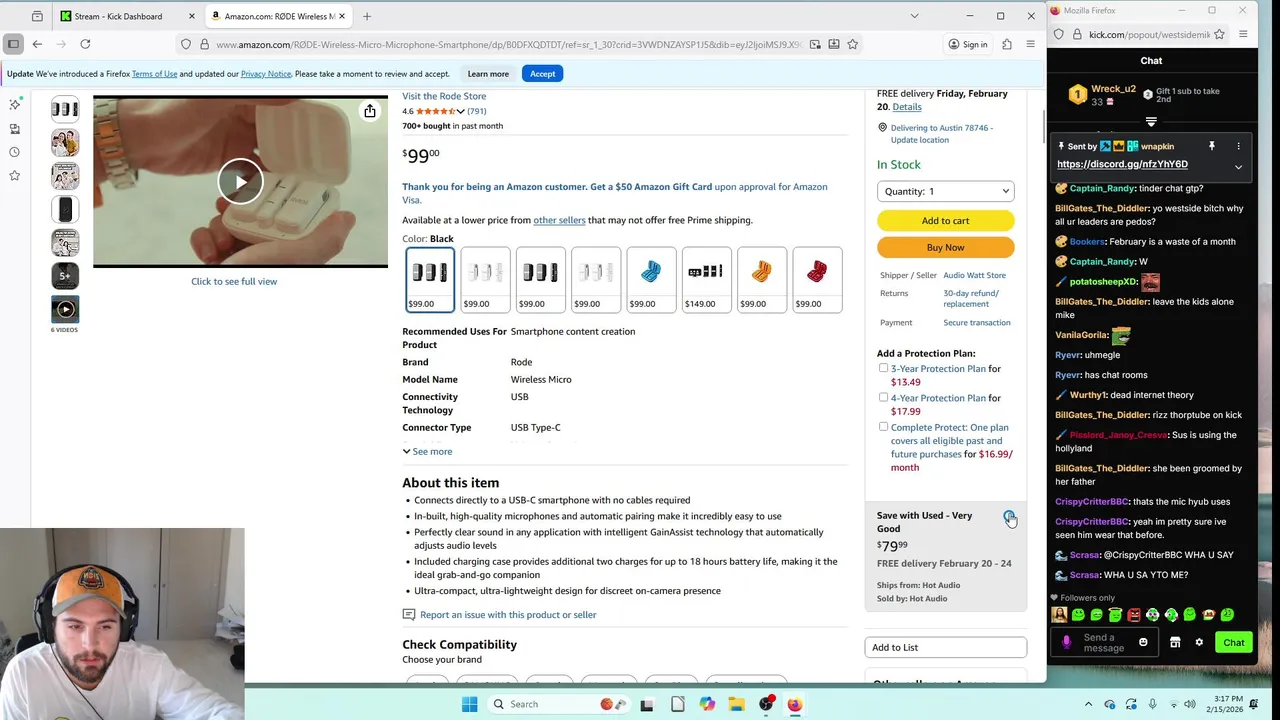Choose the $149.00 bundle variant
The image size is (1280, 720).
coord(706,280)
